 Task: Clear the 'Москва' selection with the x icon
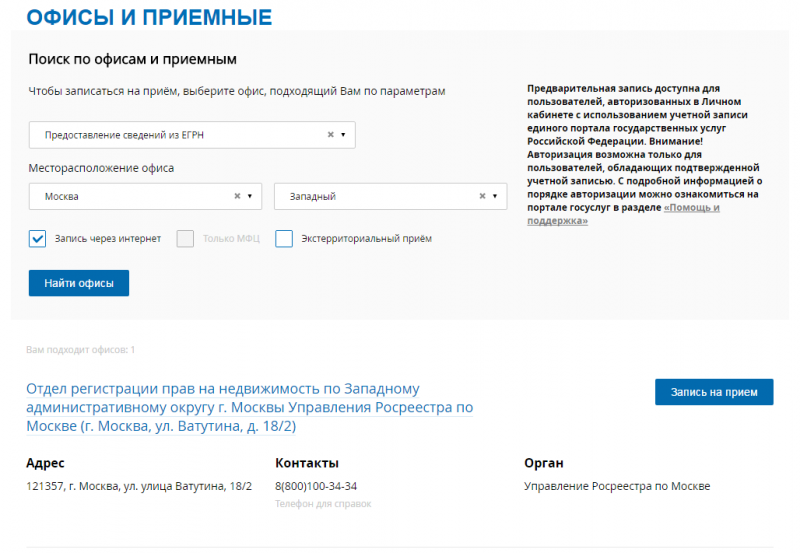(x=237, y=196)
